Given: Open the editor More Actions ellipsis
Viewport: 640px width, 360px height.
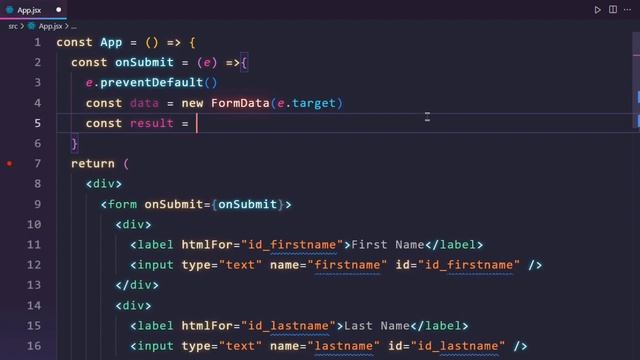Looking at the screenshot, I should tap(627, 9).
